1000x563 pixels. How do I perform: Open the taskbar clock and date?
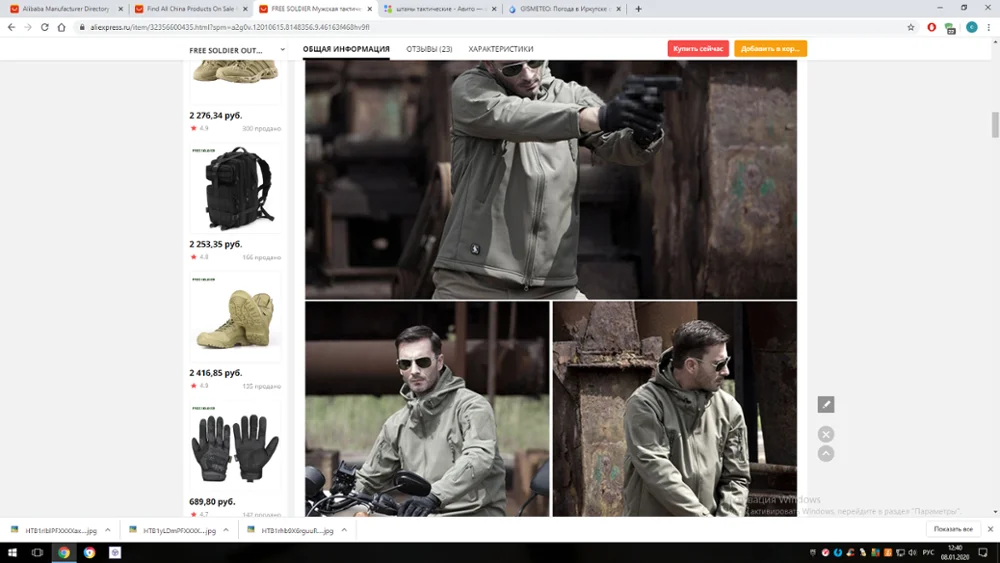tap(955, 553)
